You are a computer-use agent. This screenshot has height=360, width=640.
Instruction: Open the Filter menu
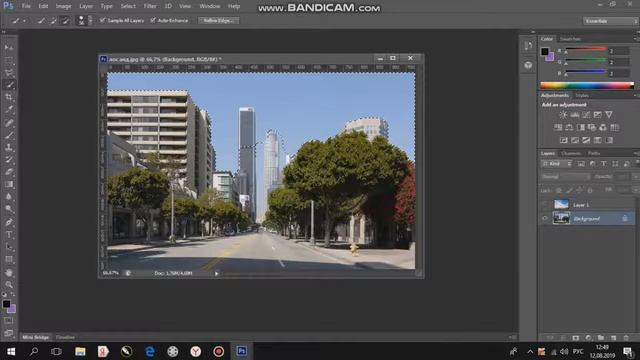pyautogui.click(x=150, y=6)
